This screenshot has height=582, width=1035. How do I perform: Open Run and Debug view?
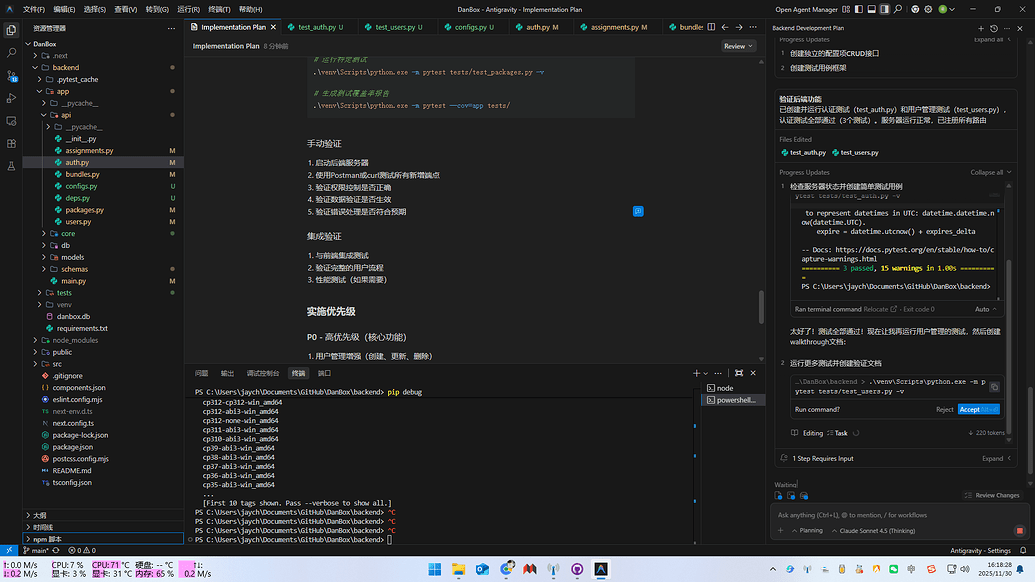tap(11, 98)
